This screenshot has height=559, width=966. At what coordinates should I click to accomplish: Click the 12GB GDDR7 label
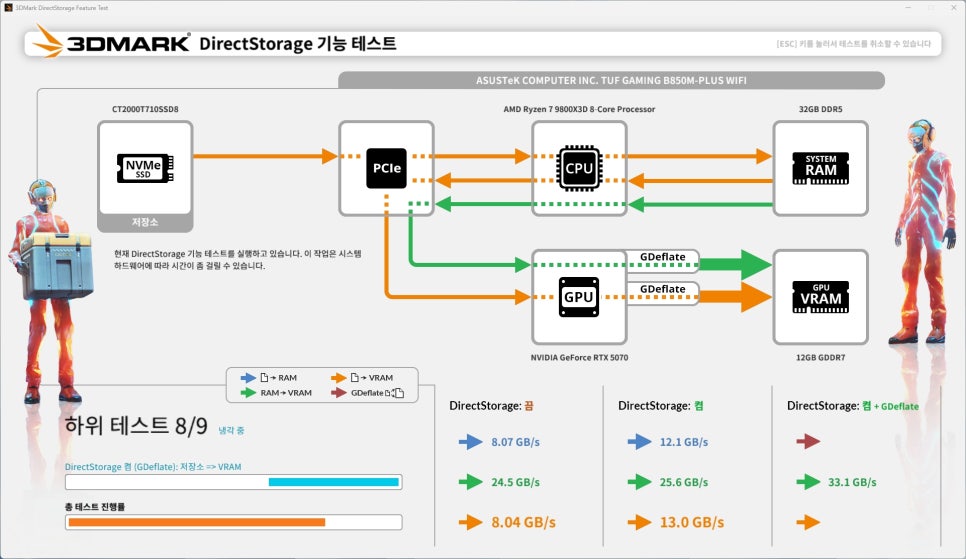pos(821,357)
